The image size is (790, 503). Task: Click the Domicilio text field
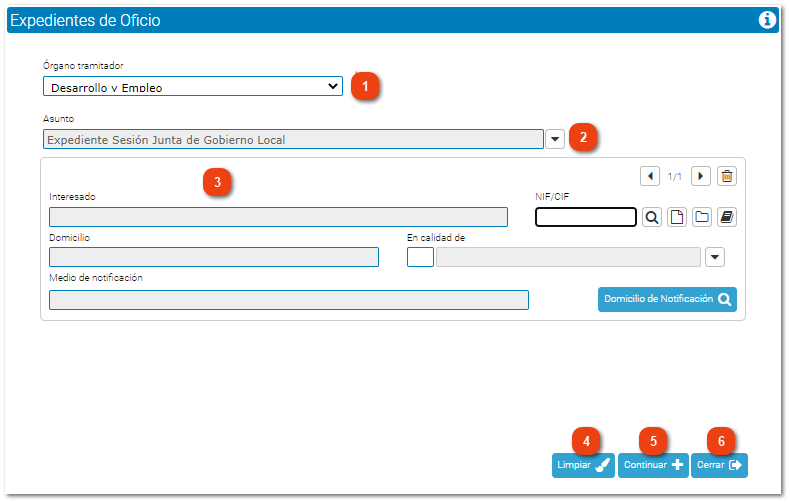point(214,257)
